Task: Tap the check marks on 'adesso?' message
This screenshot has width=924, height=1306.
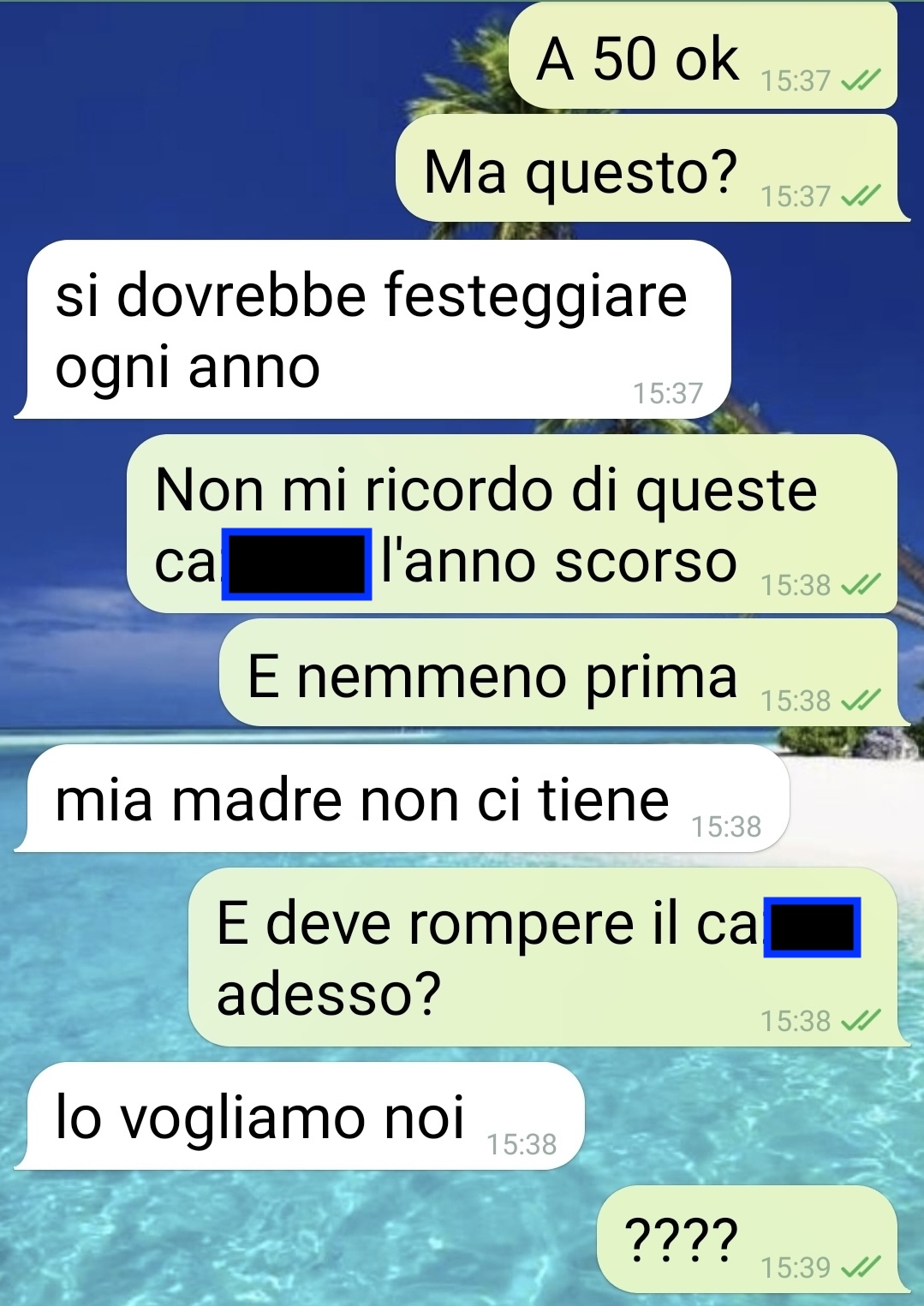Action: click(861, 1021)
